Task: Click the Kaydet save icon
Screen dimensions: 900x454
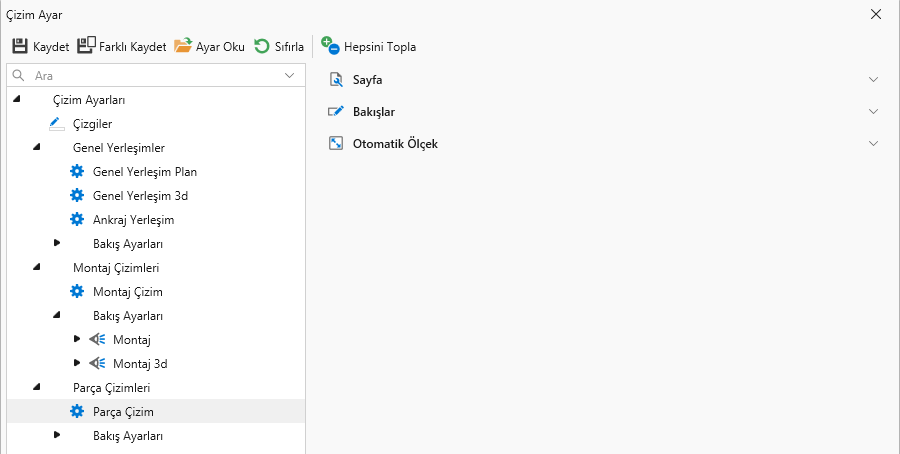Action: point(20,46)
